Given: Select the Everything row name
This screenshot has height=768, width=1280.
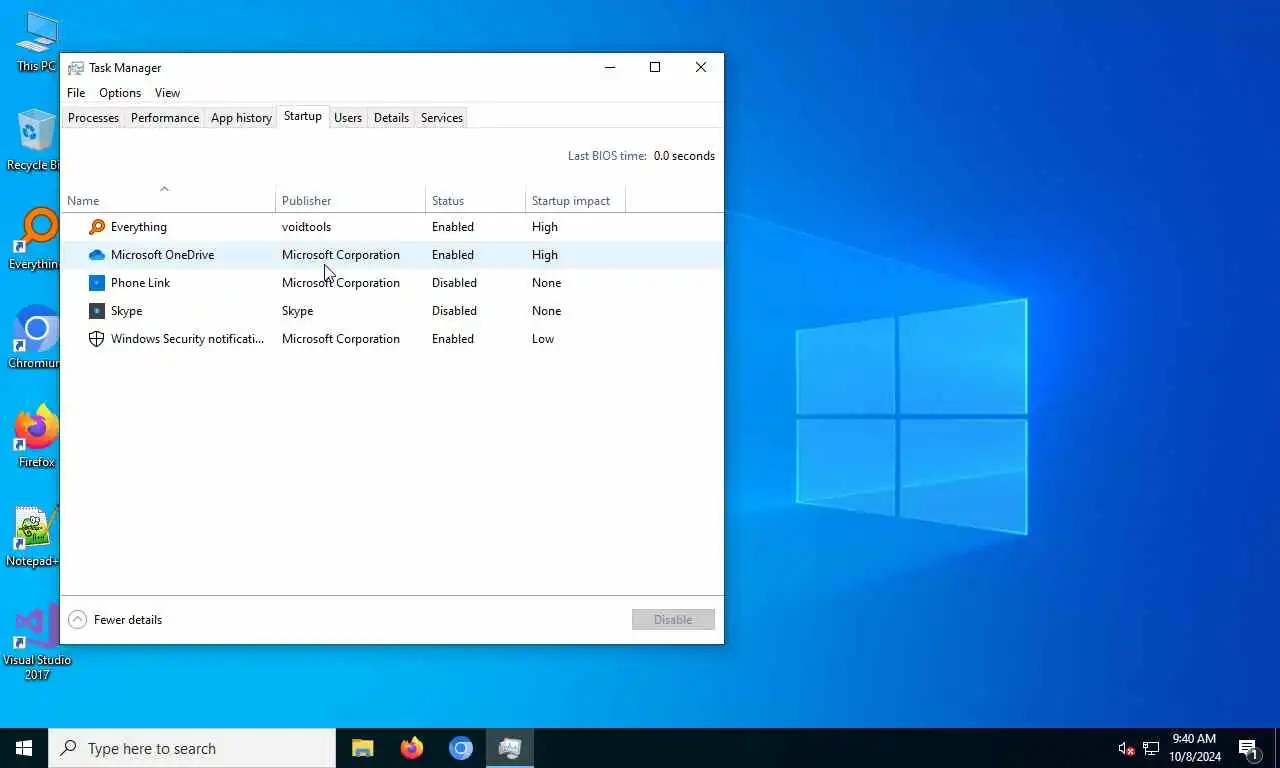Looking at the screenshot, I should tap(139, 227).
